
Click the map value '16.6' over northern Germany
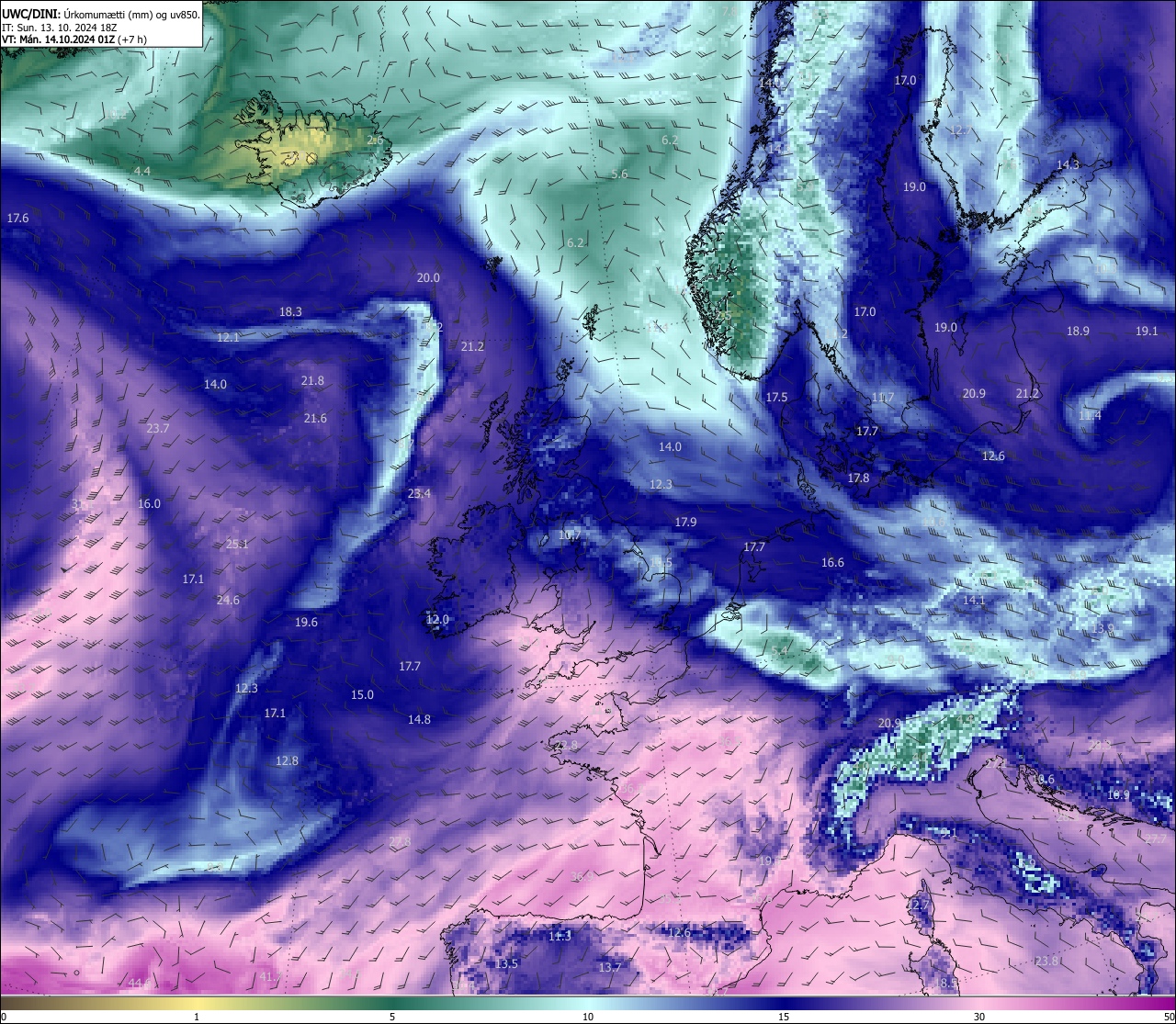pyautogui.click(x=832, y=562)
